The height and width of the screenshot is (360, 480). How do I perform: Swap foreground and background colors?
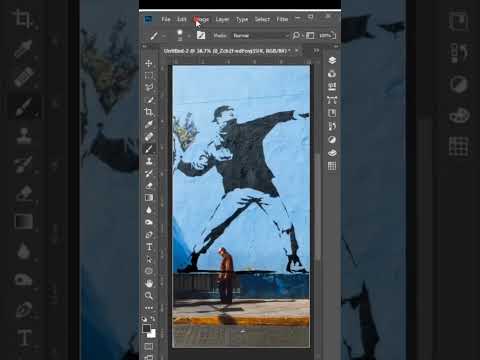153,319
